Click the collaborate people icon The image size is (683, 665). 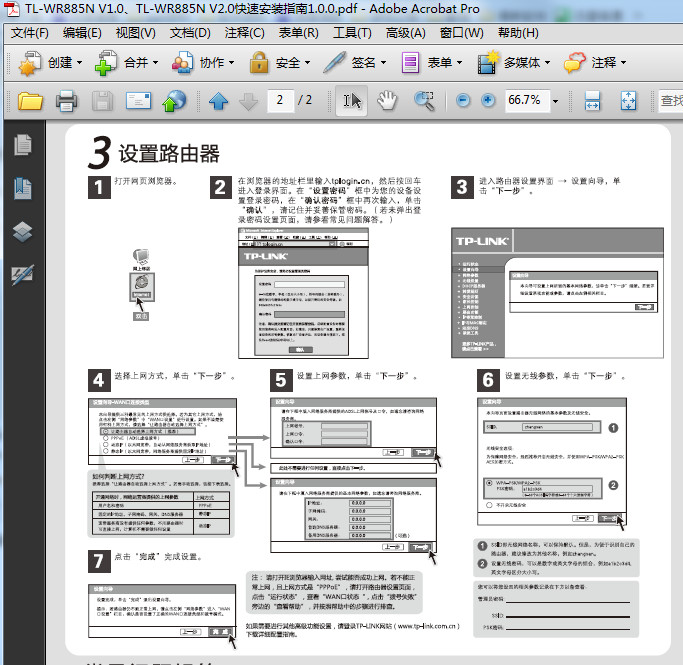click(183, 63)
